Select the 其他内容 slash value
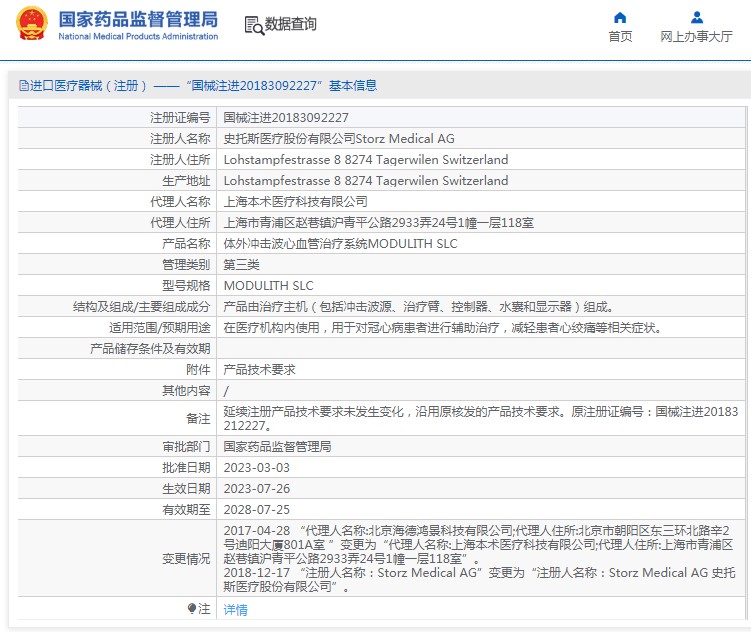The width and height of the screenshot is (751, 632). (x=226, y=391)
